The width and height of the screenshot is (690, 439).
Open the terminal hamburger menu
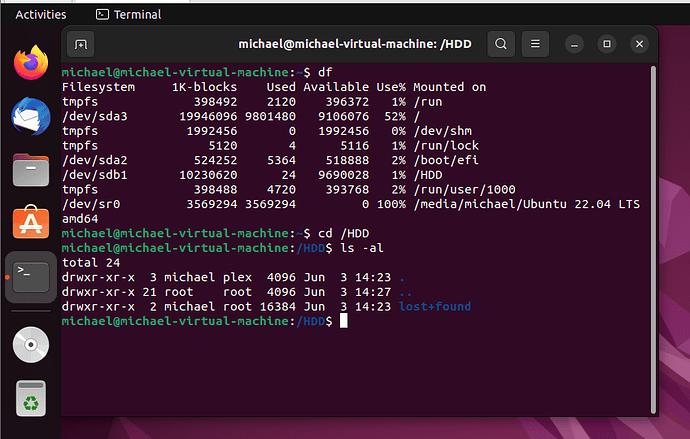coord(535,44)
